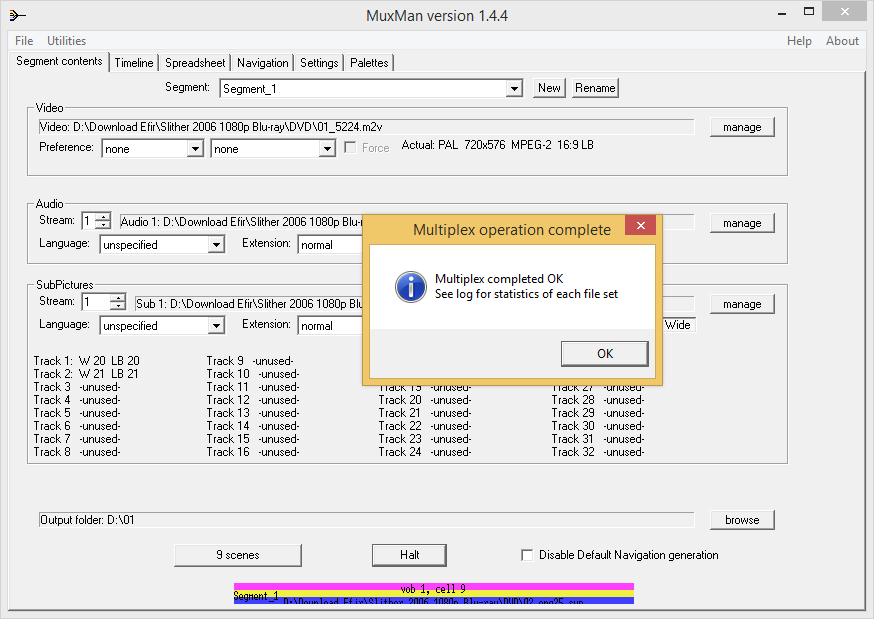Image resolution: width=874 pixels, height=619 pixels.
Task: Click the Halt button
Action: click(409, 555)
